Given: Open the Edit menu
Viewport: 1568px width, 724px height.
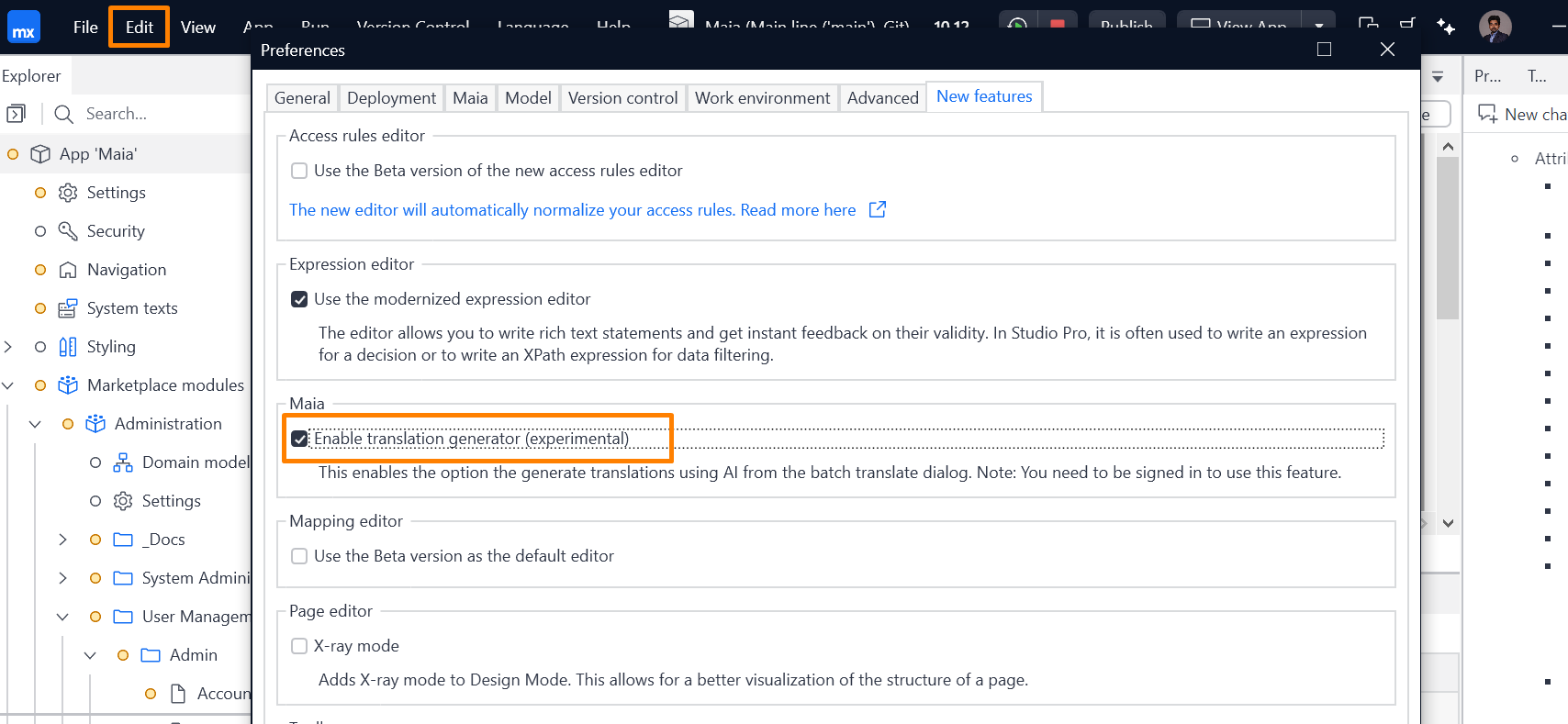Looking at the screenshot, I should (140, 28).
